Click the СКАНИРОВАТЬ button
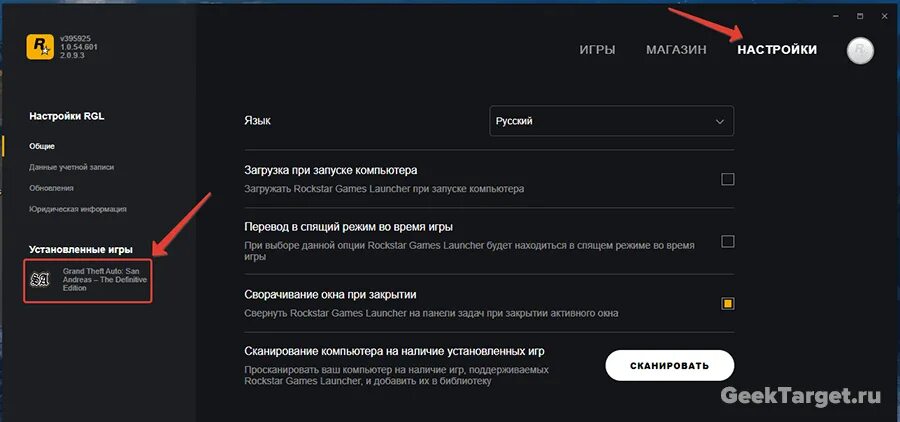 tap(669, 365)
